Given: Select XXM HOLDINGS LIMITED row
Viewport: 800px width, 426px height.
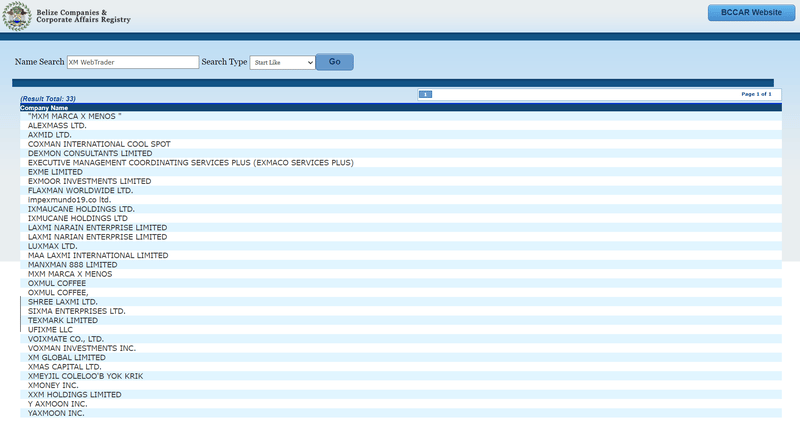Looking at the screenshot, I should coord(401,394).
